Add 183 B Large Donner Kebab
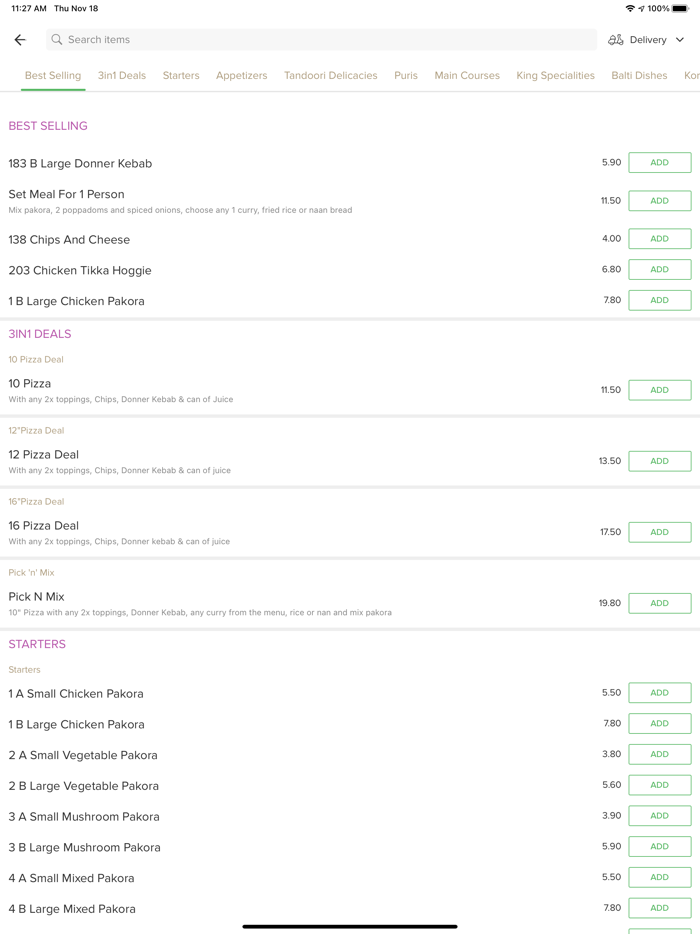The height and width of the screenshot is (934, 700). pos(659,163)
